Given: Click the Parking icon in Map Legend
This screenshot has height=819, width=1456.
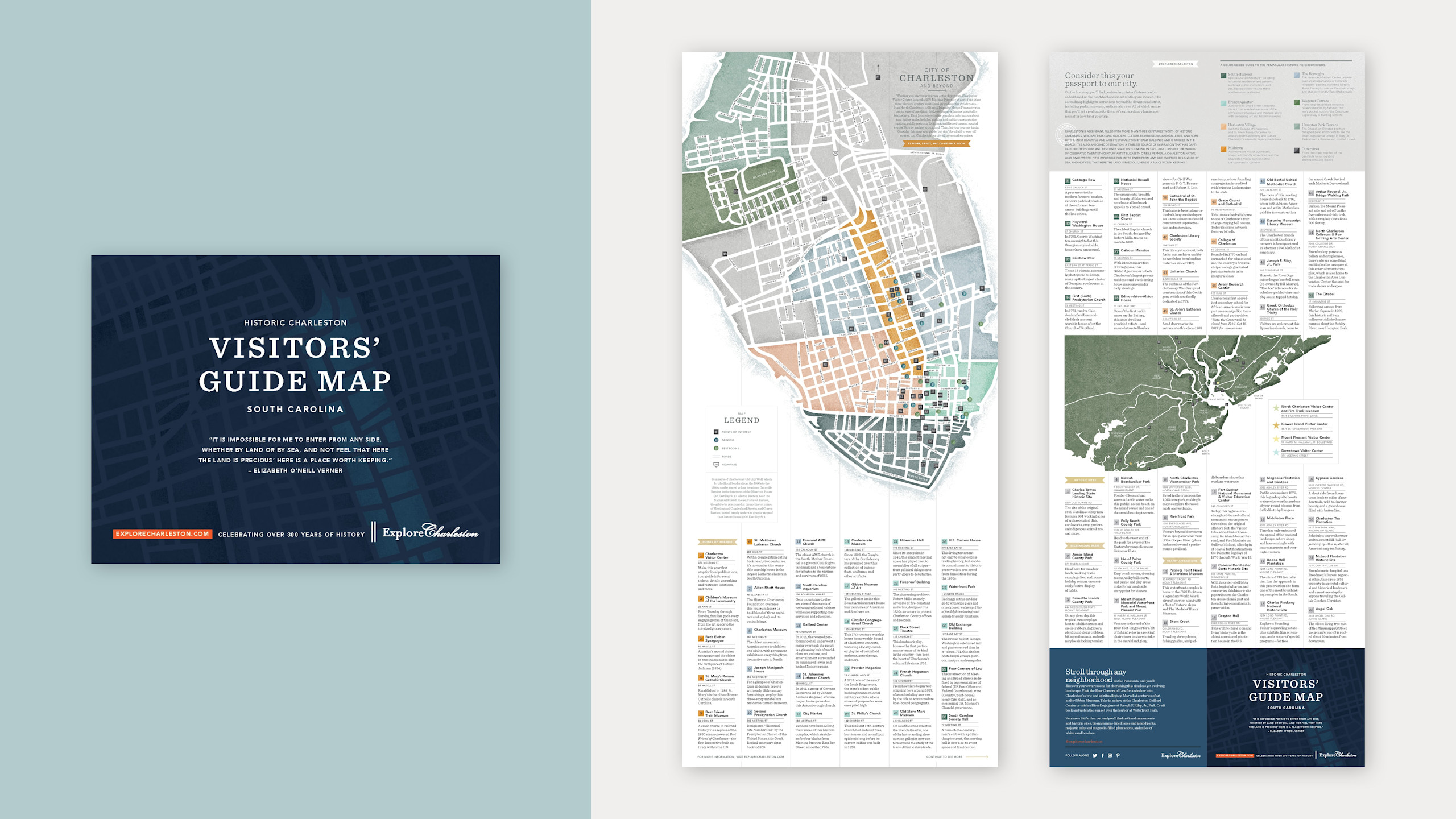Looking at the screenshot, I should (716, 440).
